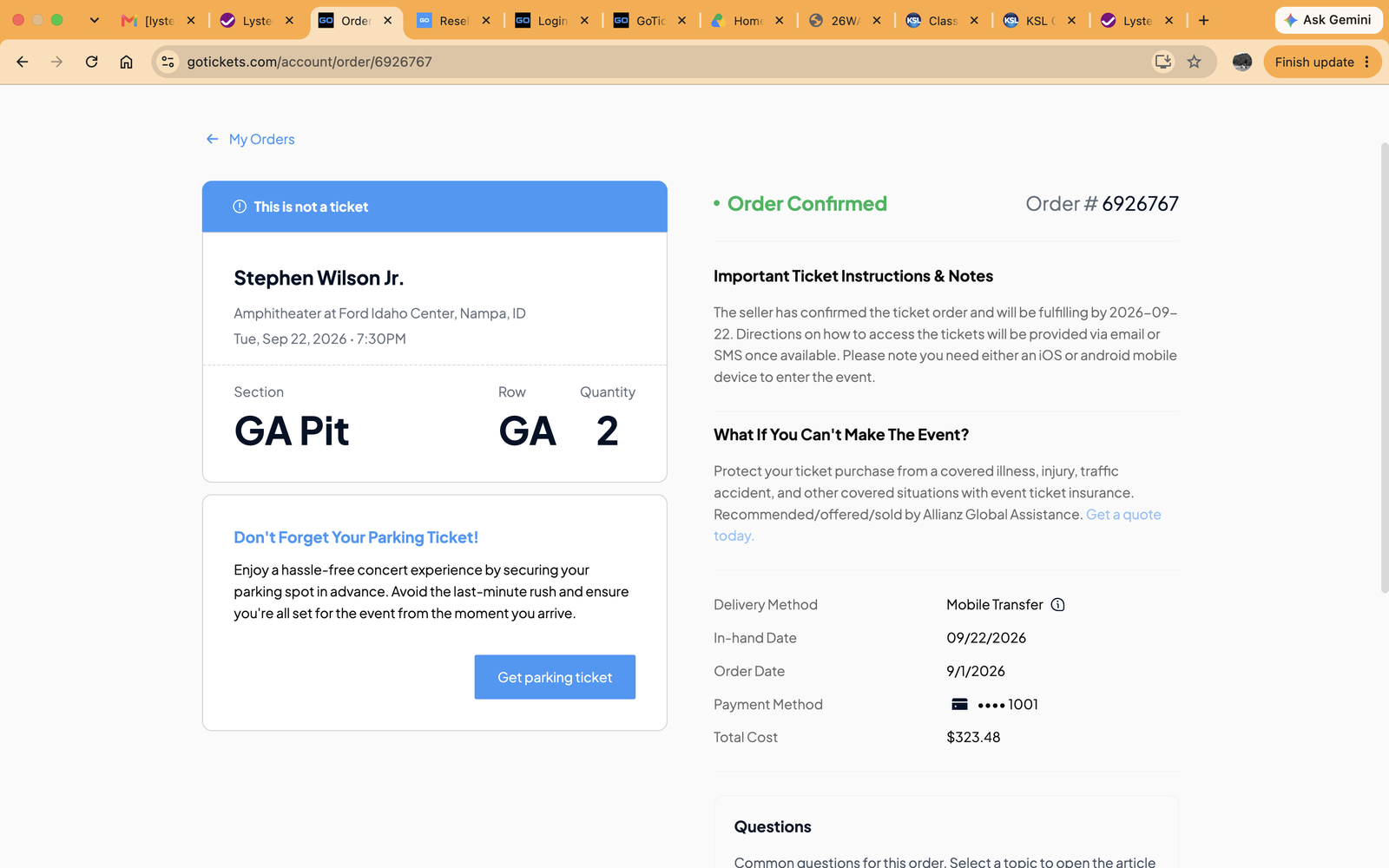Close the Resel tab

pyautogui.click(x=486, y=21)
